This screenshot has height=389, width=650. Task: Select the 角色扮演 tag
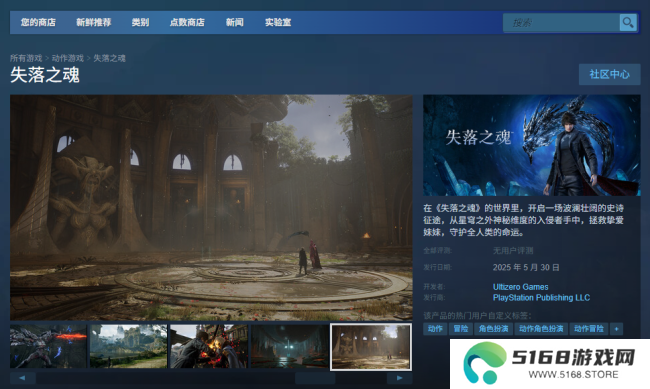point(493,329)
